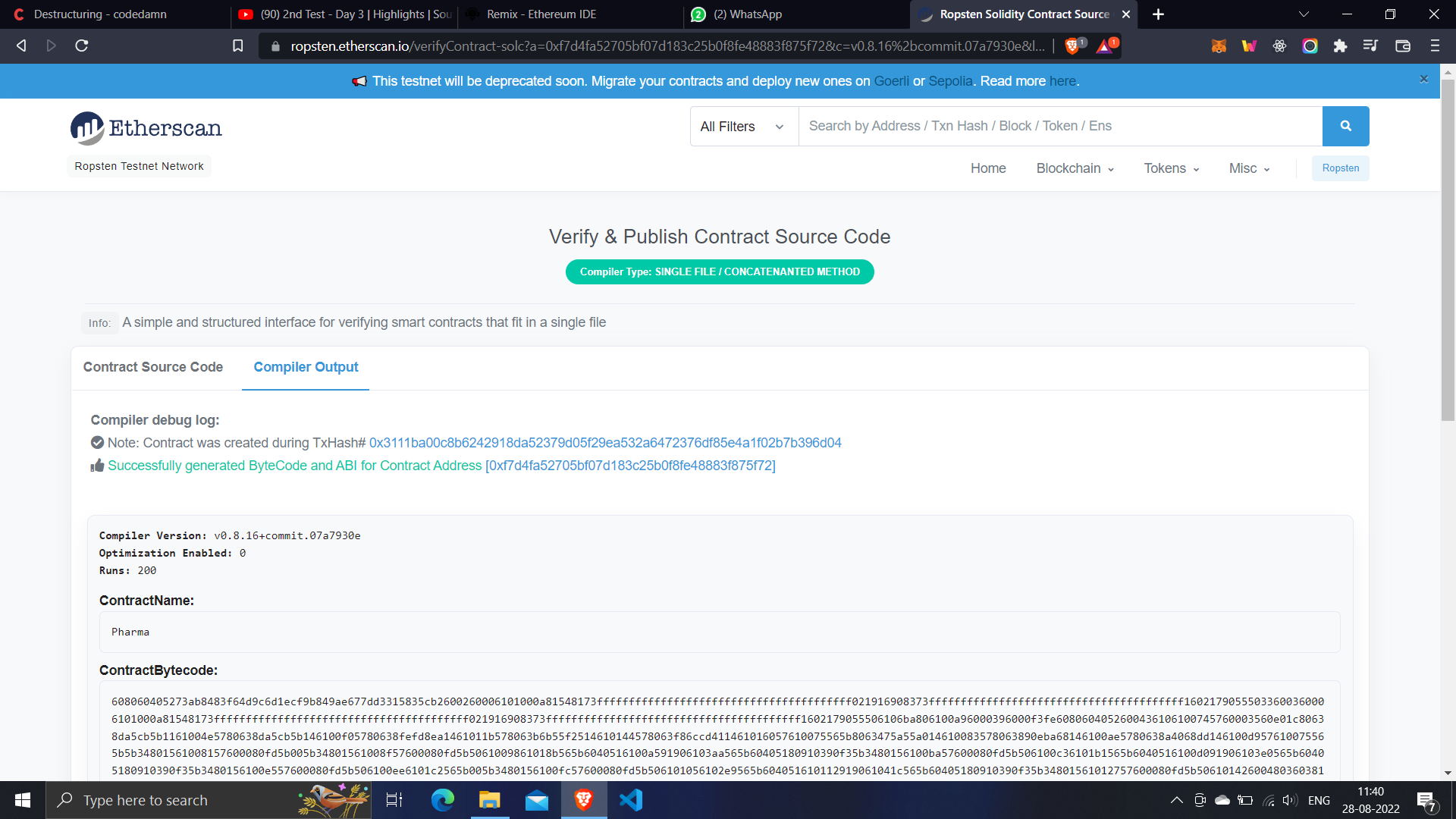This screenshot has height=819, width=1456.
Task: Open the transaction hash link 0x3111ba00...
Action: (x=605, y=443)
